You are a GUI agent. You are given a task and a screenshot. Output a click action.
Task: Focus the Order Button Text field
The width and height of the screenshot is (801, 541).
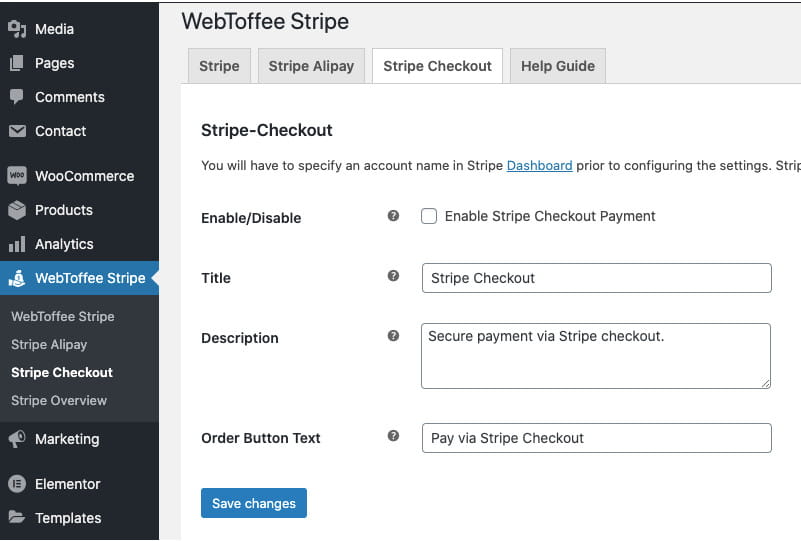tap(597, 438)
